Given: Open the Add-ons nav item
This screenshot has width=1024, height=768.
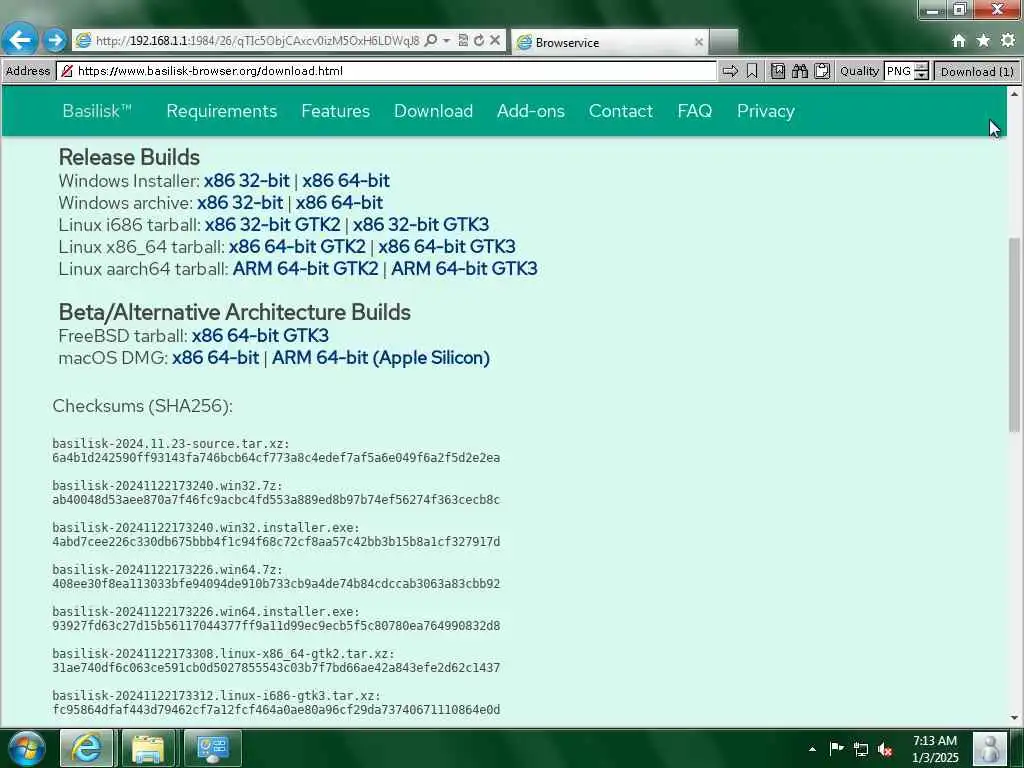Looking at the screenshot, I should pos(531,111).
